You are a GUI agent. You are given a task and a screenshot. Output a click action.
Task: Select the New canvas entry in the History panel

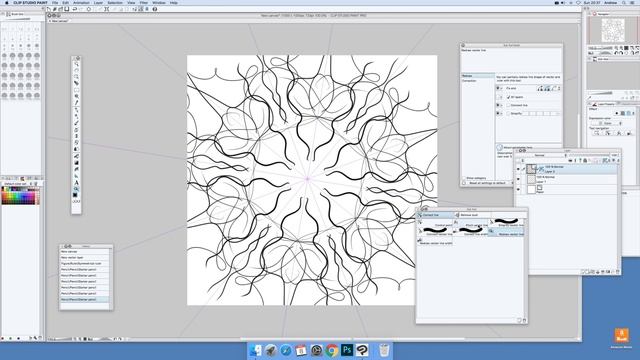[x=85, y=252]
